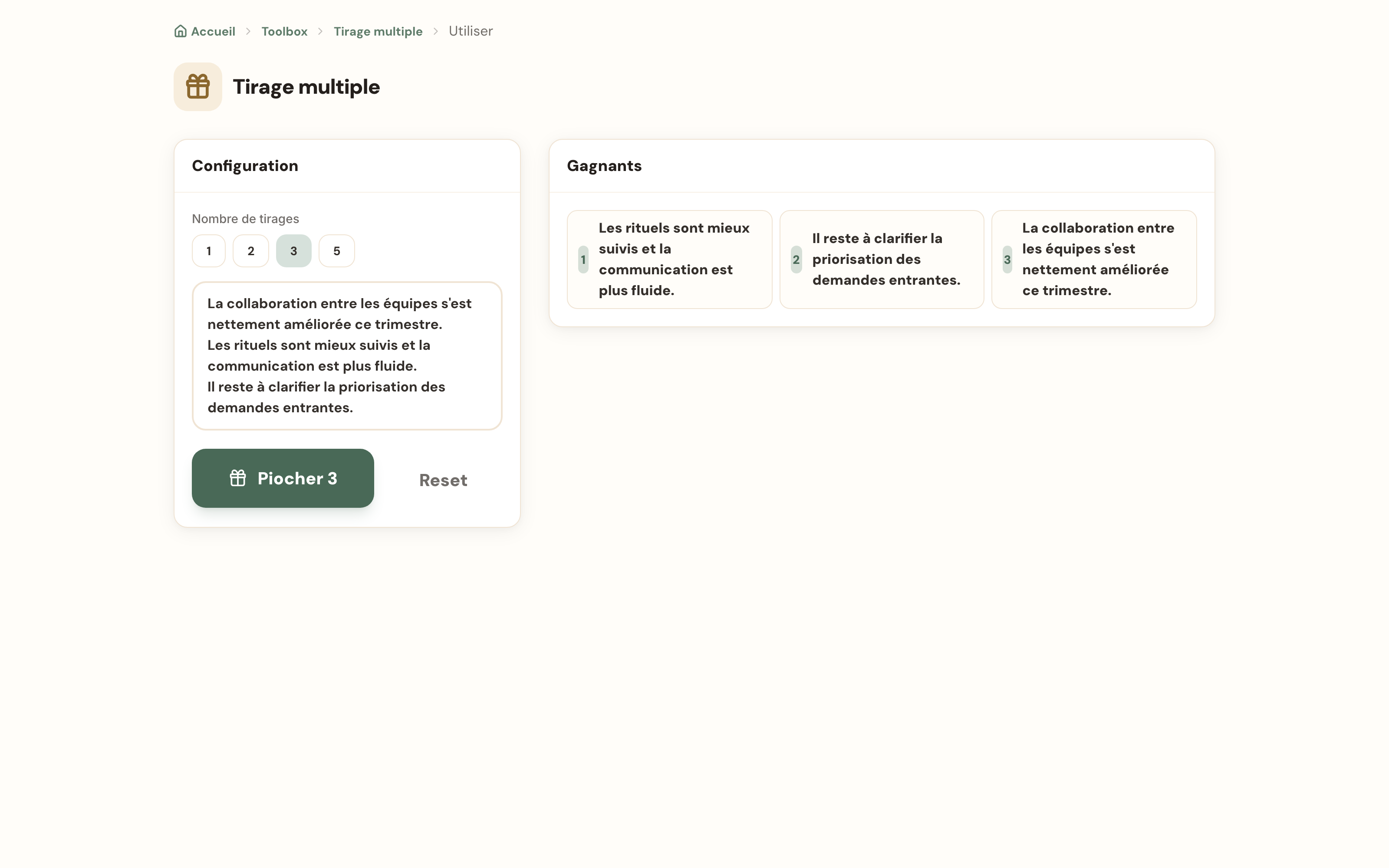Click the gift icon on Piocher 3 button

(x=237, y=478)
